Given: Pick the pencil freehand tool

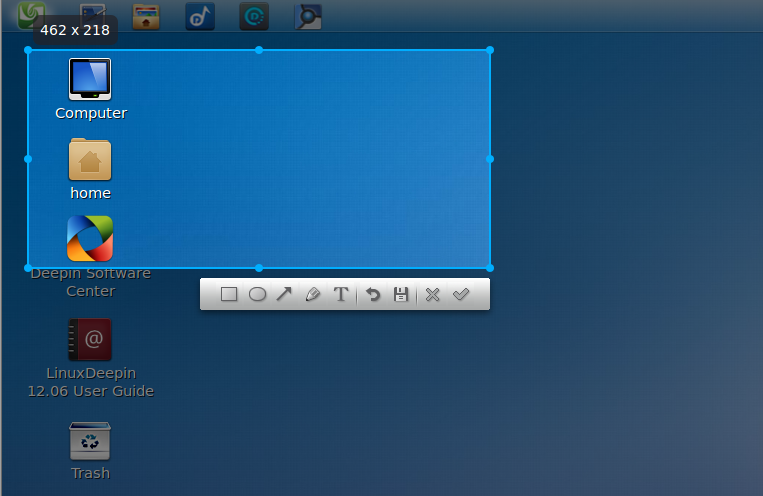Looking at the screenshot, I should coord(312,295).
